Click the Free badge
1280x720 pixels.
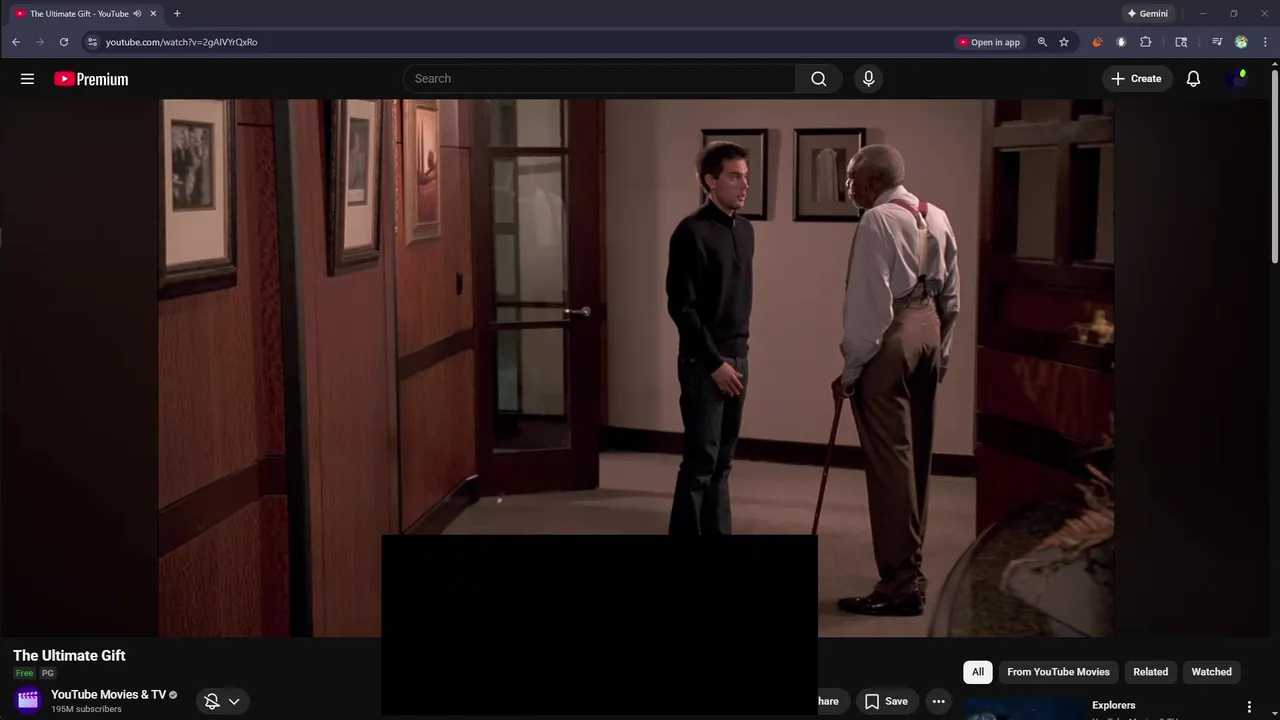click(24, 673)
